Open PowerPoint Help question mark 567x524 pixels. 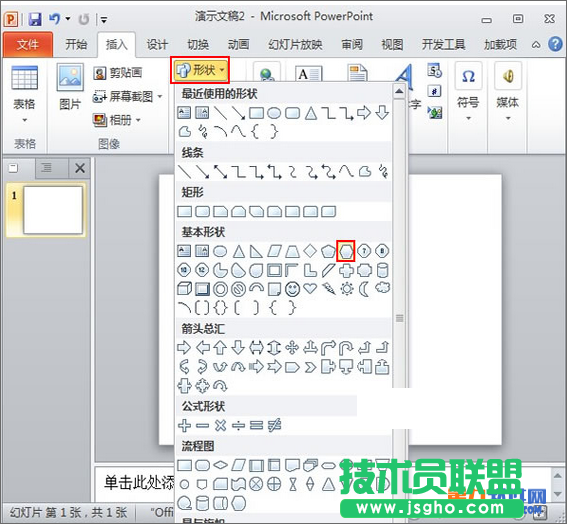pyautogui.click(x=555, y=44)
